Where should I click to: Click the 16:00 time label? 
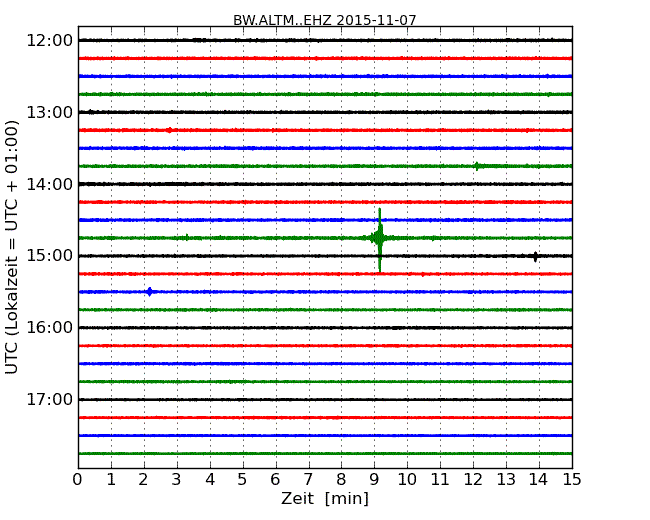[50, 328]
